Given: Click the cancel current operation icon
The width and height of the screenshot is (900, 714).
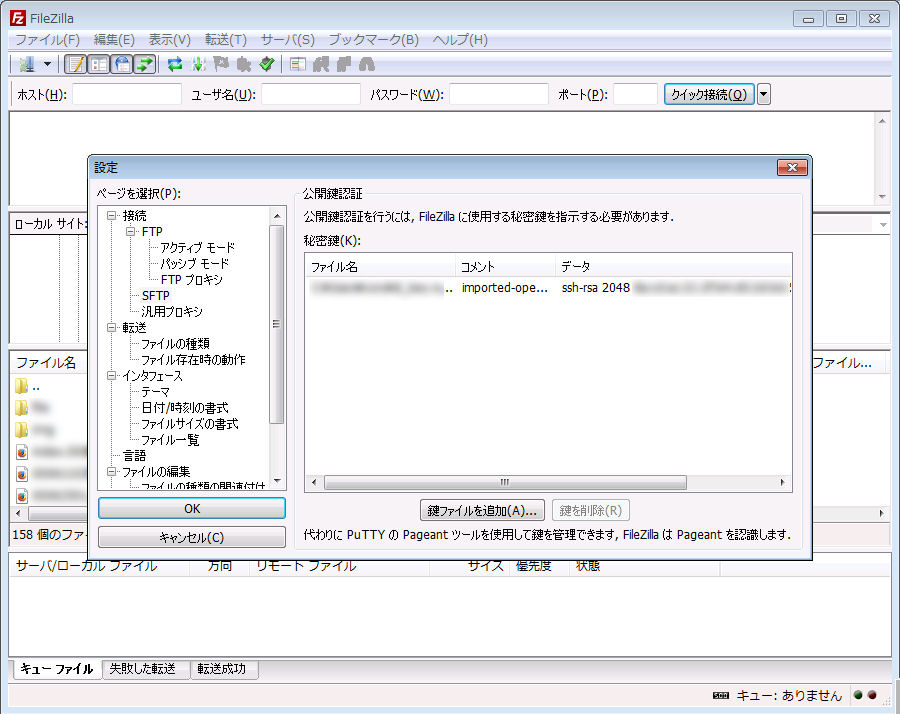Looking at the screenshot, I should coord(221,64).
